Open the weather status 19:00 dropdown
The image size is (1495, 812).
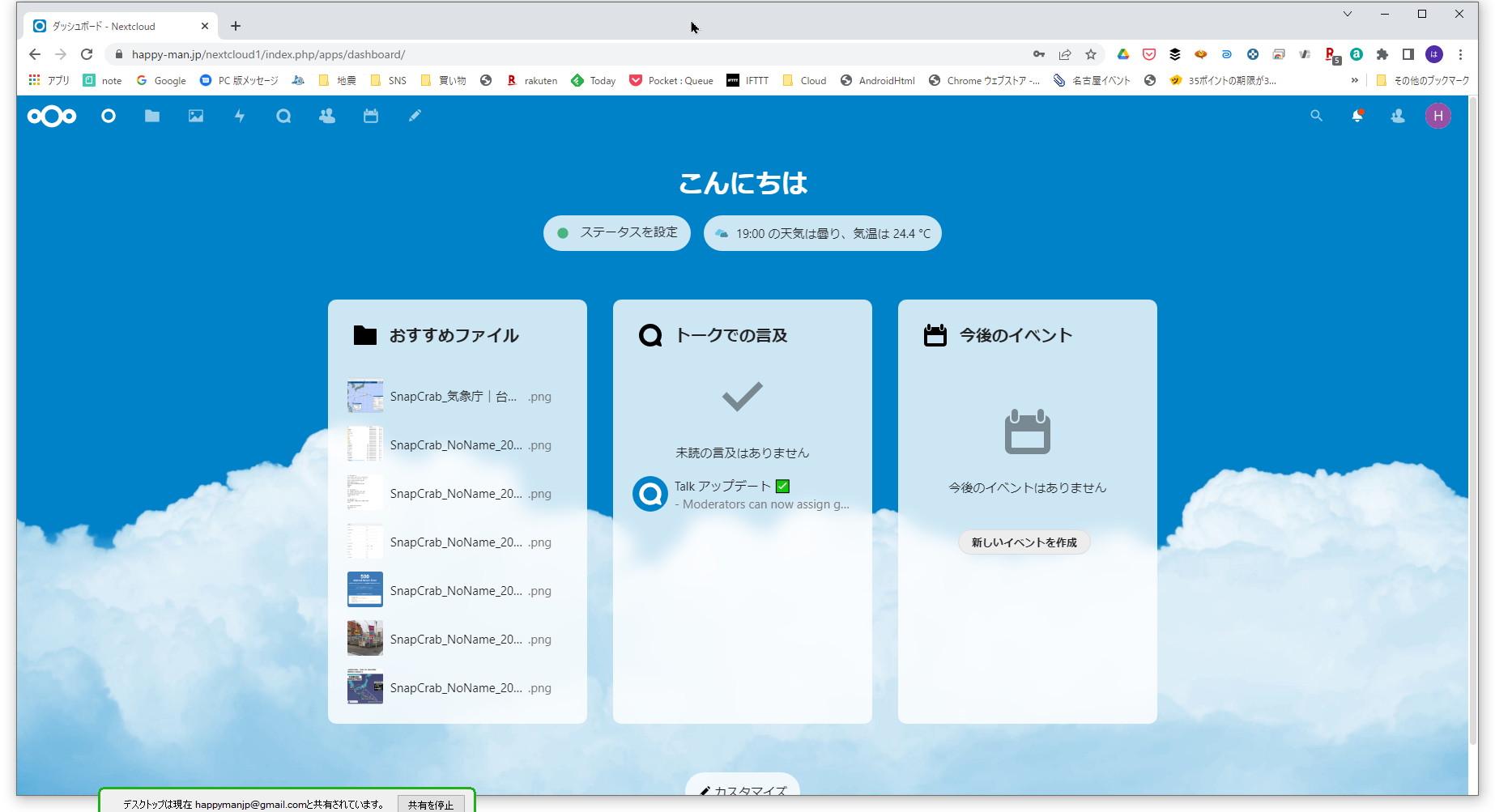point(823,233)
